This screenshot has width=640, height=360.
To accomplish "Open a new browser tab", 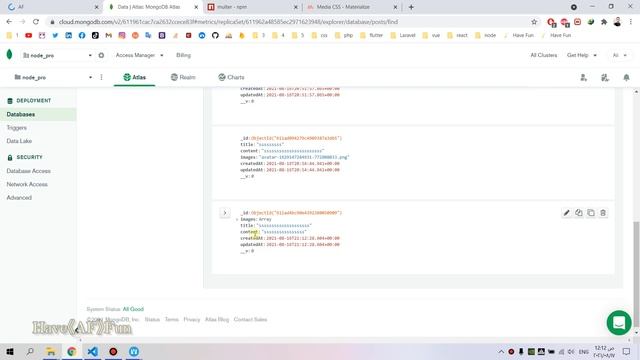I will click(411, 7).
